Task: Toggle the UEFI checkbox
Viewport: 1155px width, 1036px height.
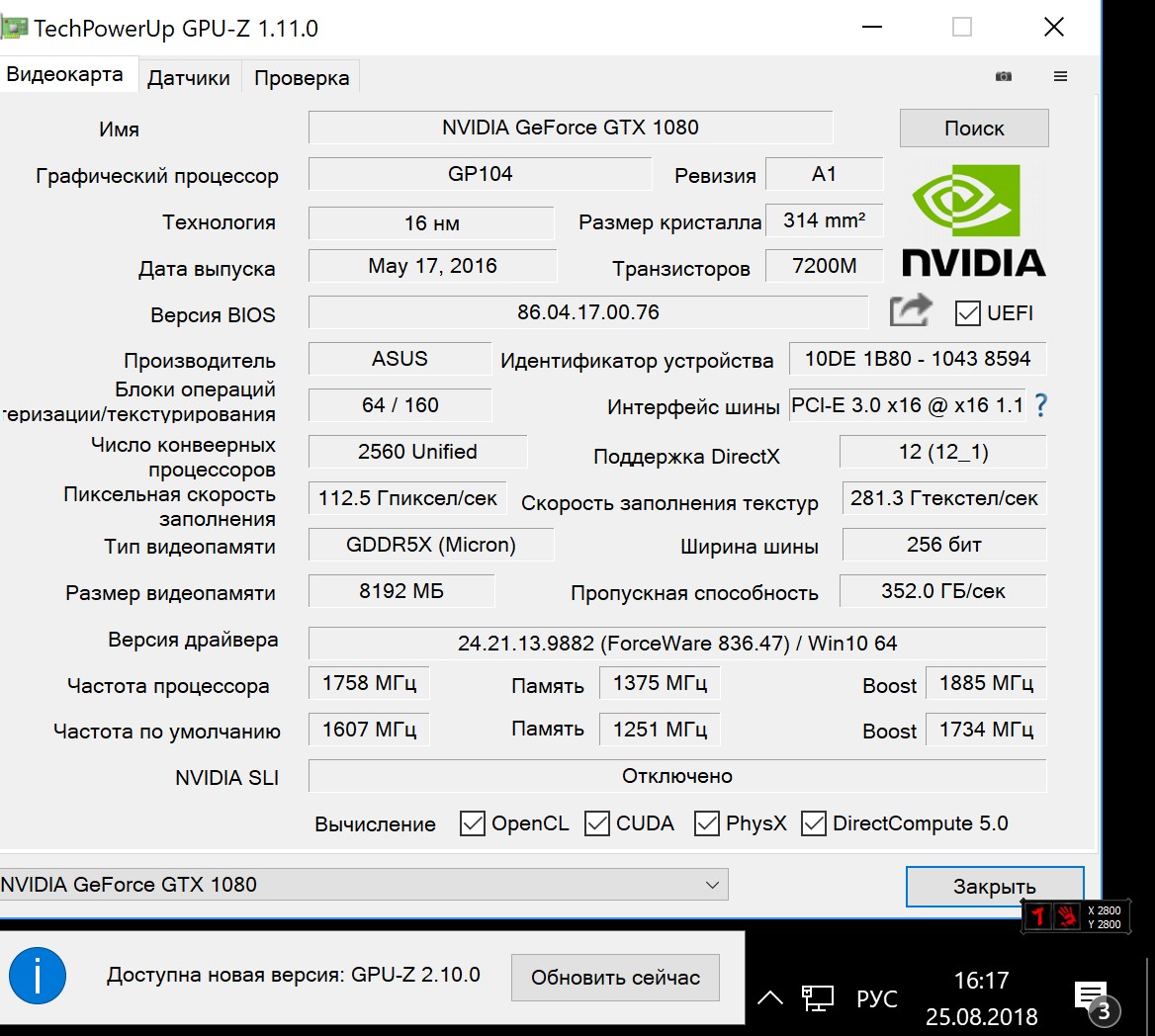Action: (x=967, y=313)
